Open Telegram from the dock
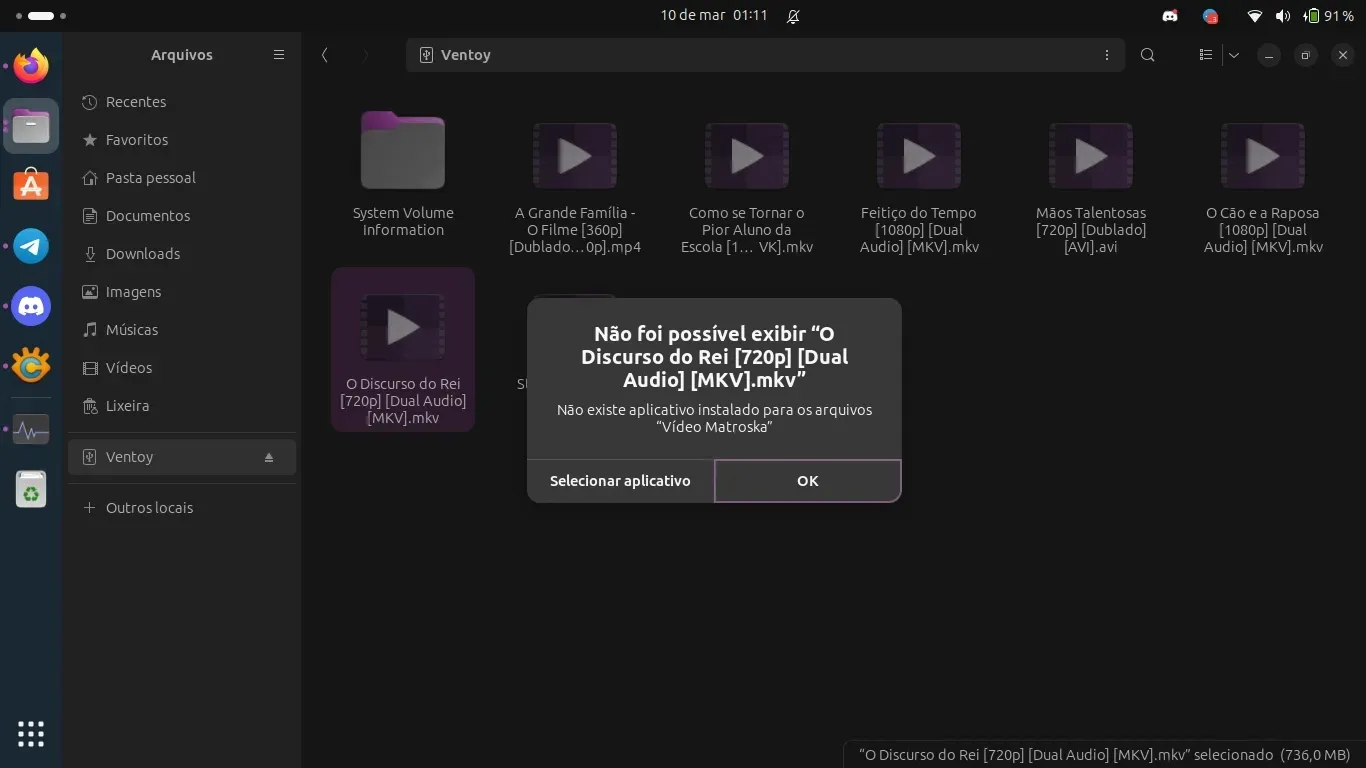The width and height of the screenshot is (1366, 768). [31, 246]
